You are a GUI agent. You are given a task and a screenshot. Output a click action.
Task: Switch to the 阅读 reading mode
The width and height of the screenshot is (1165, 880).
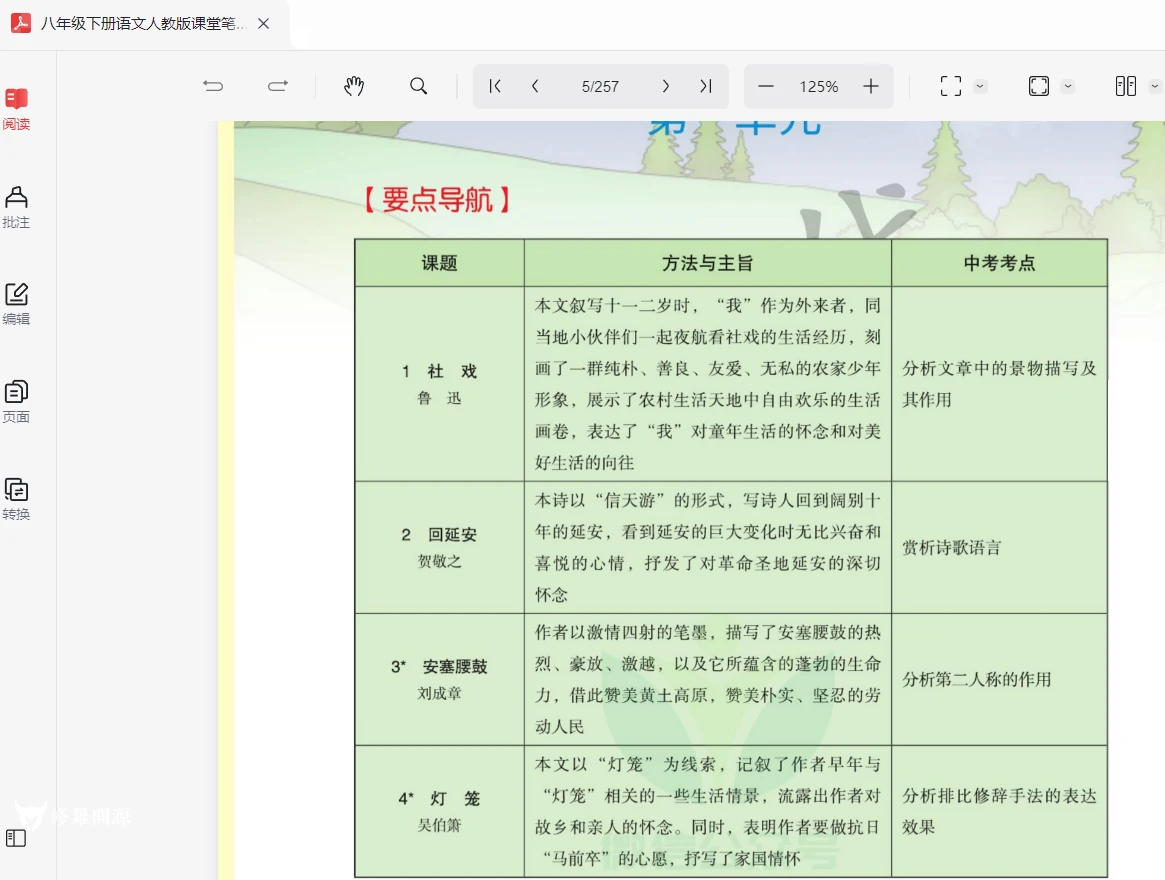pos(16,108)
